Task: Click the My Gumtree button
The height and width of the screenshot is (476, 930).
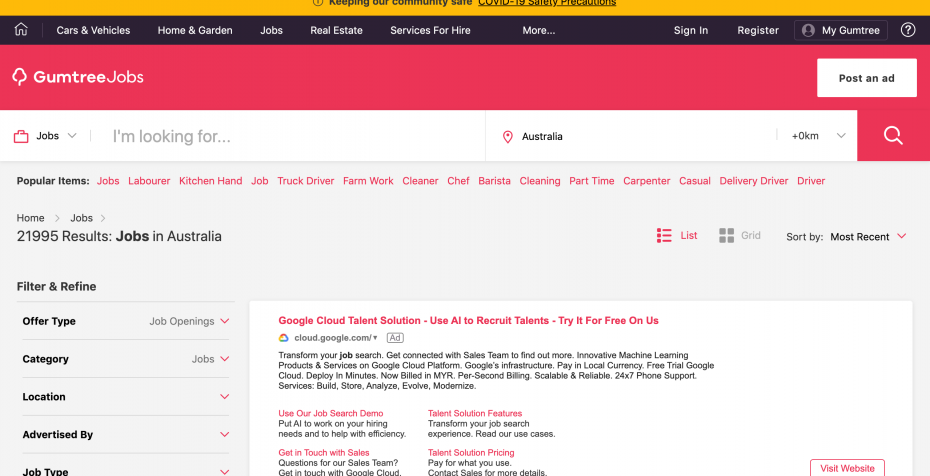Action: 840,30
